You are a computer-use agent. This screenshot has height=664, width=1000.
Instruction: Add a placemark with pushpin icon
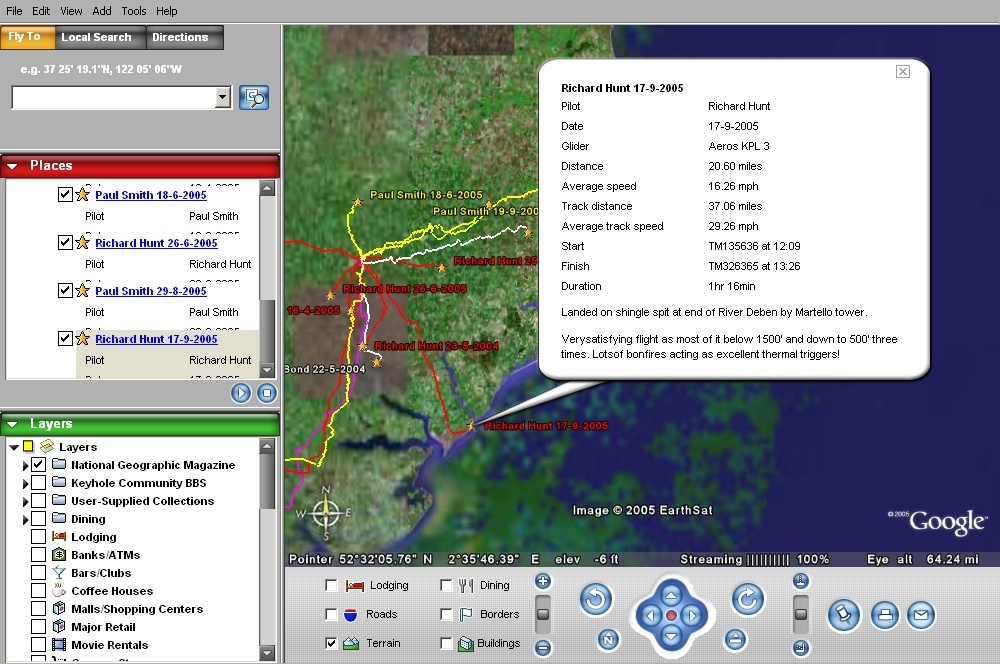coord(843,615)
